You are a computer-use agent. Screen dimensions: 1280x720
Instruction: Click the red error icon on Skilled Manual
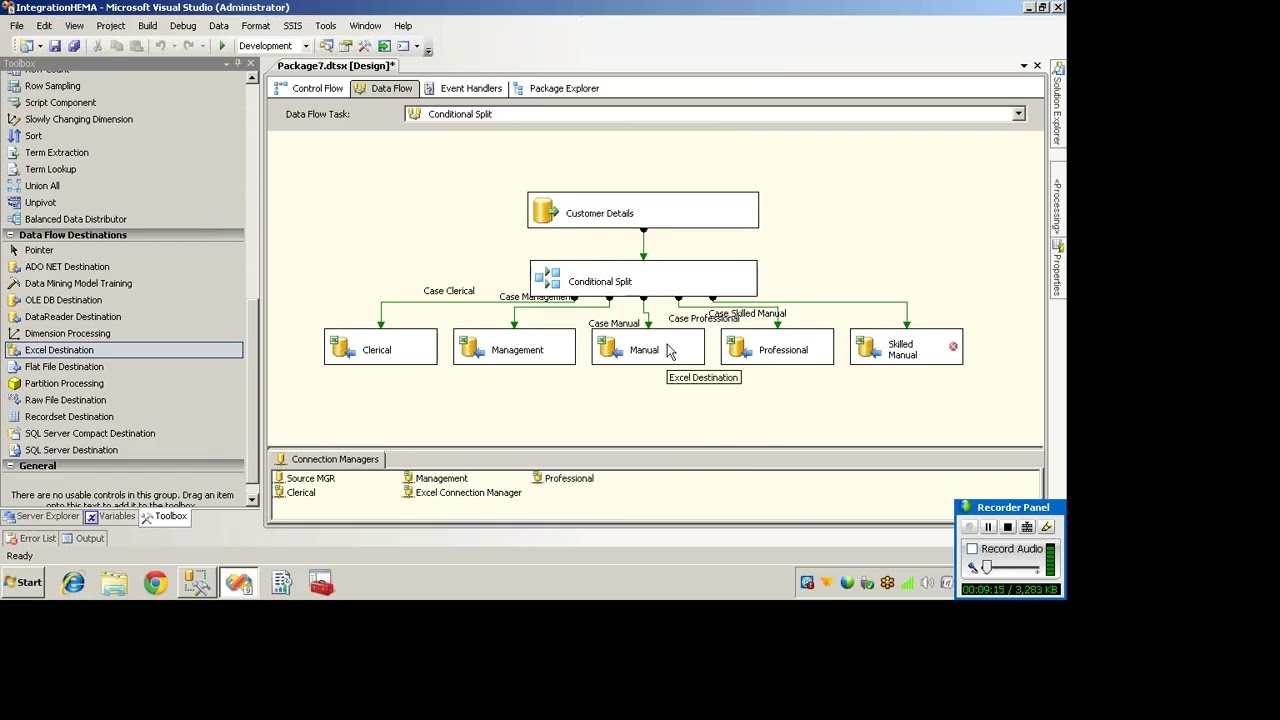(x=953, y=347)
